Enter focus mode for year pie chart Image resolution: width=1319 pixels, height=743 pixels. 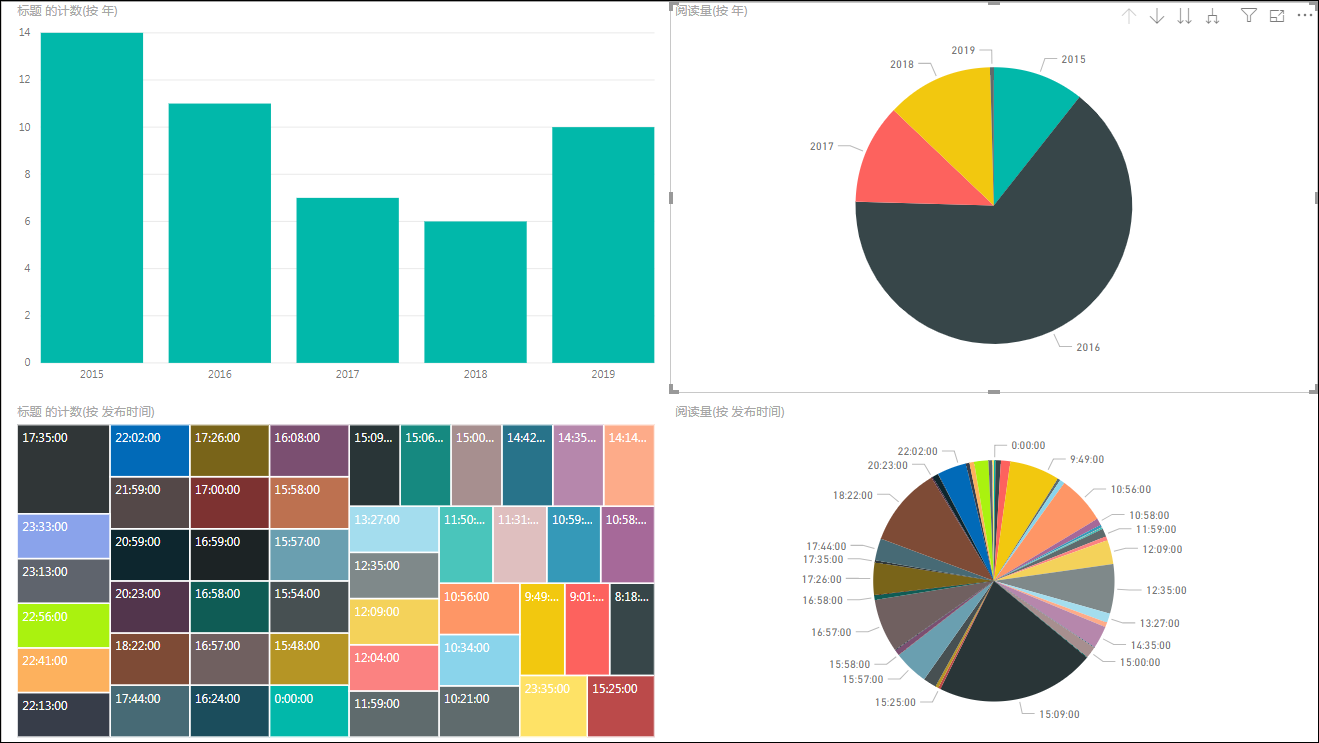pyautogui.click(x=1277, y=15)
